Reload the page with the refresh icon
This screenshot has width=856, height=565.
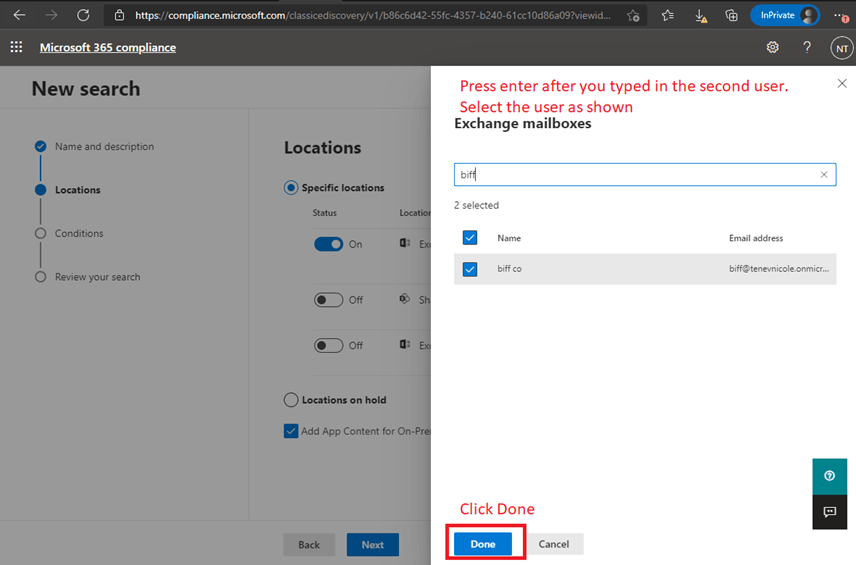pos(83,15)
